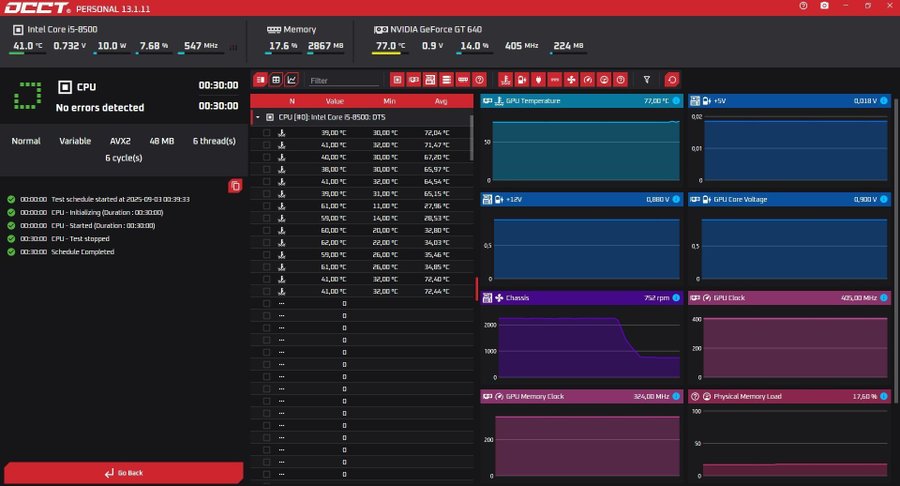Open info for GPU Temperature graph
Viewport: 900px width, 486px height.
[676, 101]
